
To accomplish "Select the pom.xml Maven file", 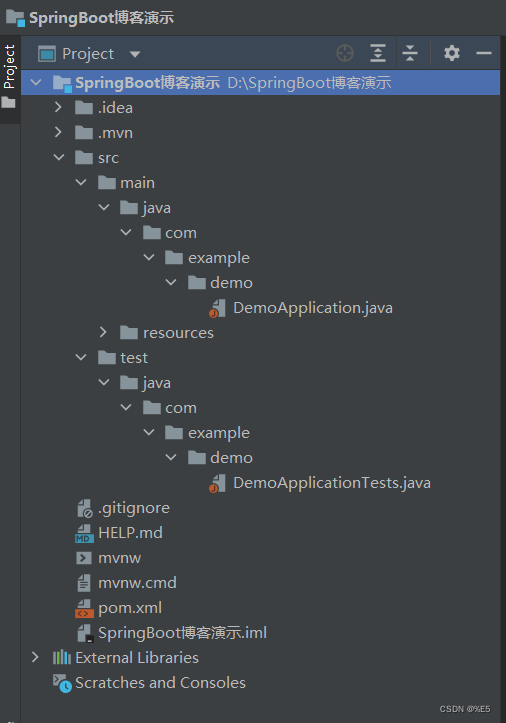I will coord(130,608).
